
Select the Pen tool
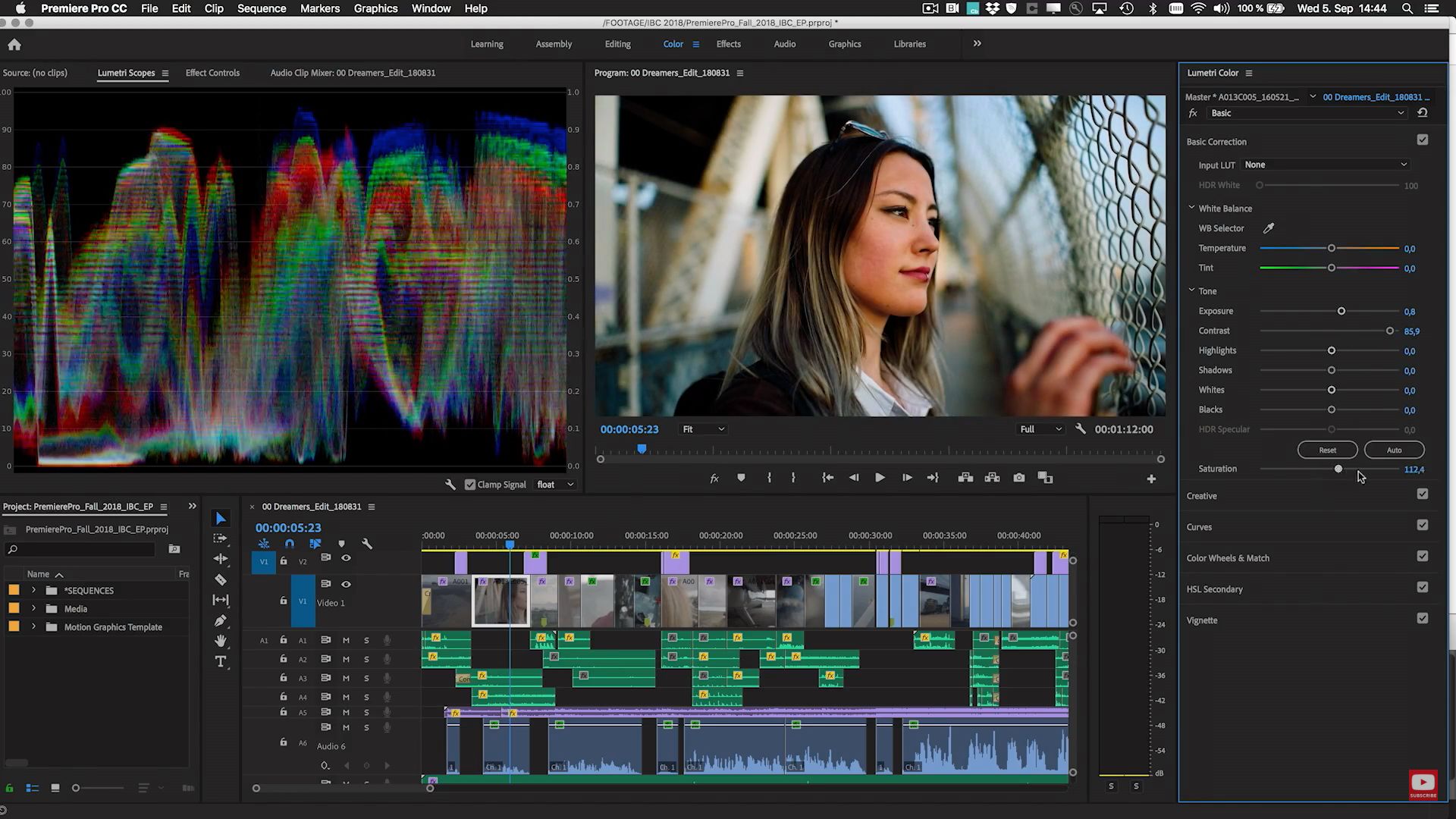pos(221,621)
